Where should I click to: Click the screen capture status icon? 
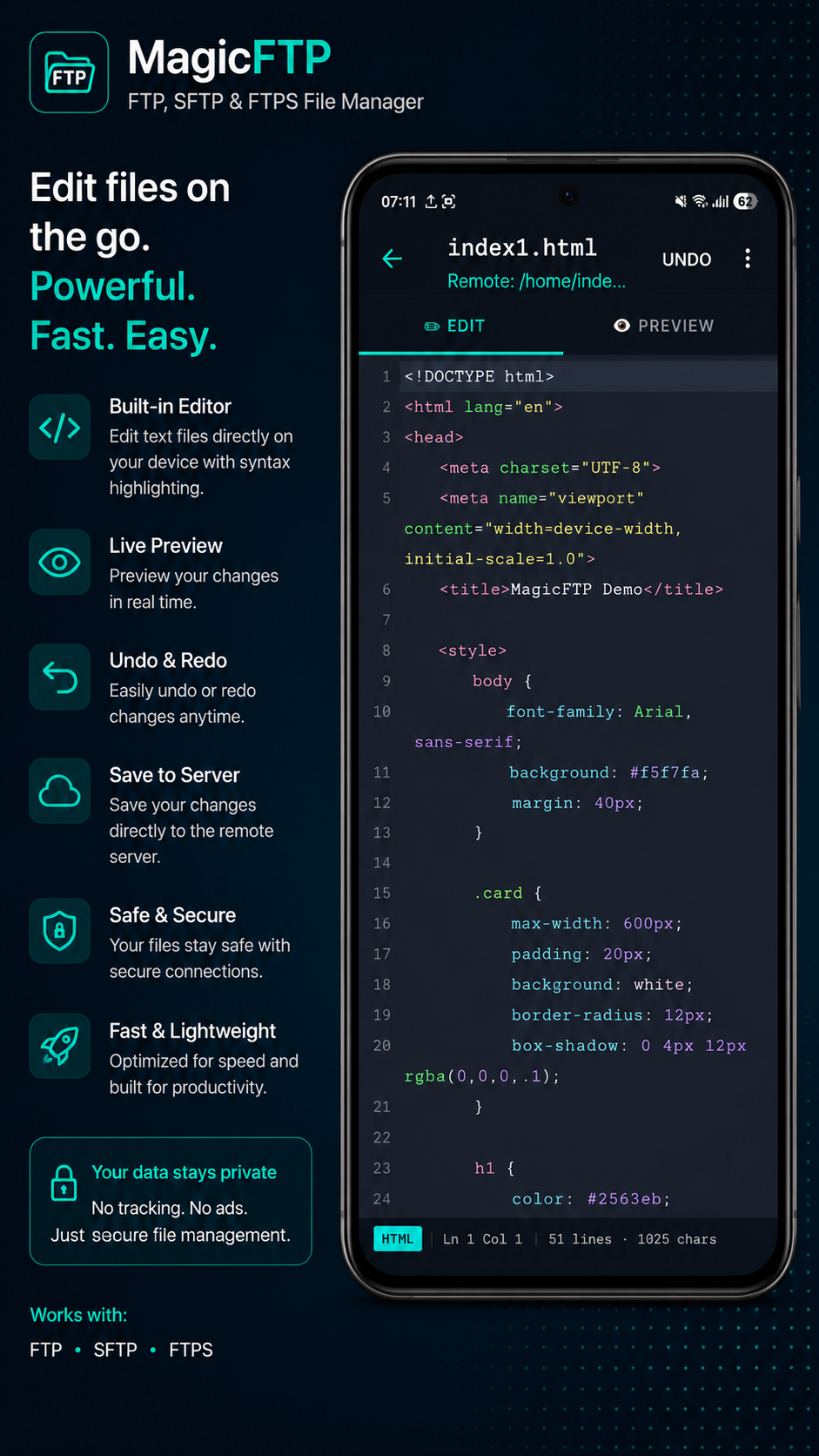[449, 201]
